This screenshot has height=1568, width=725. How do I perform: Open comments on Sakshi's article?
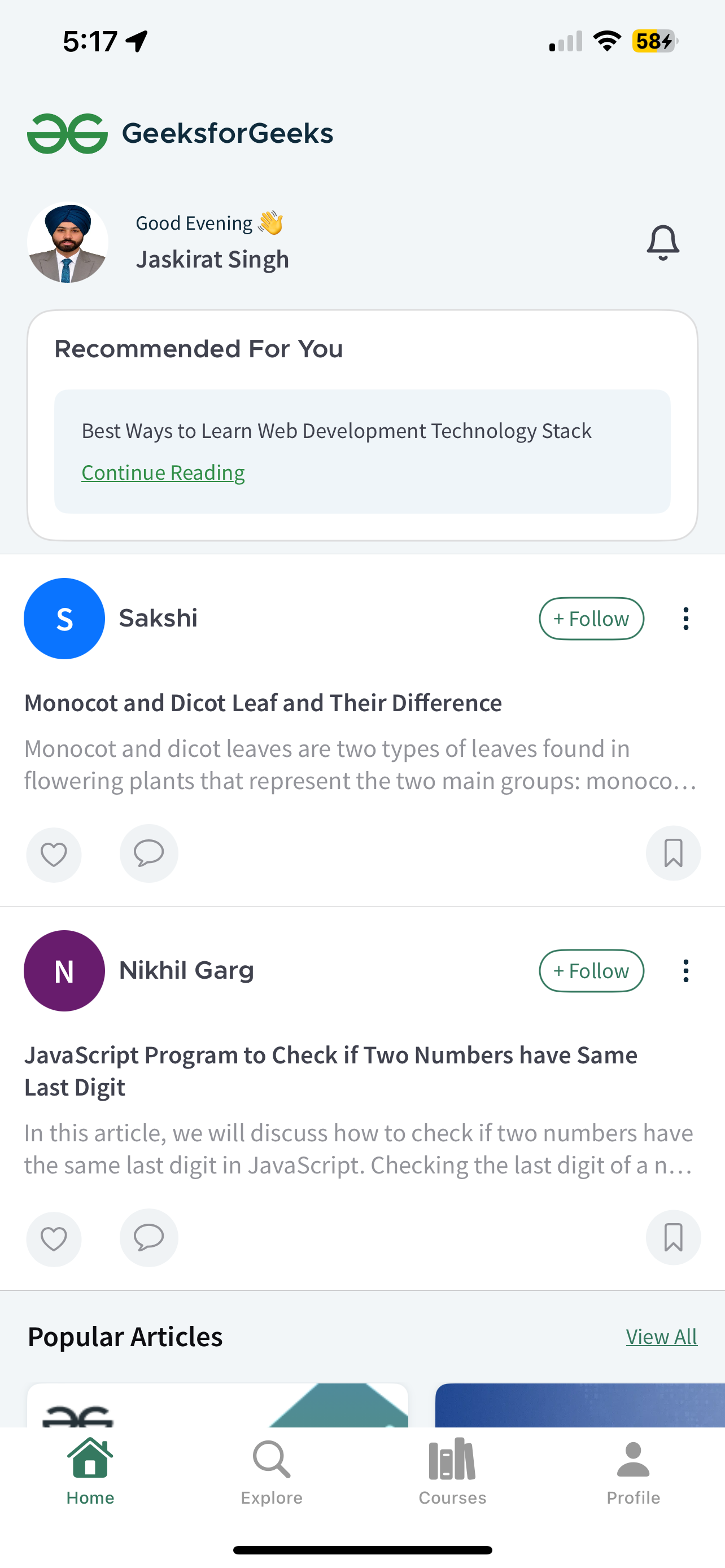(x=149, y=853)
